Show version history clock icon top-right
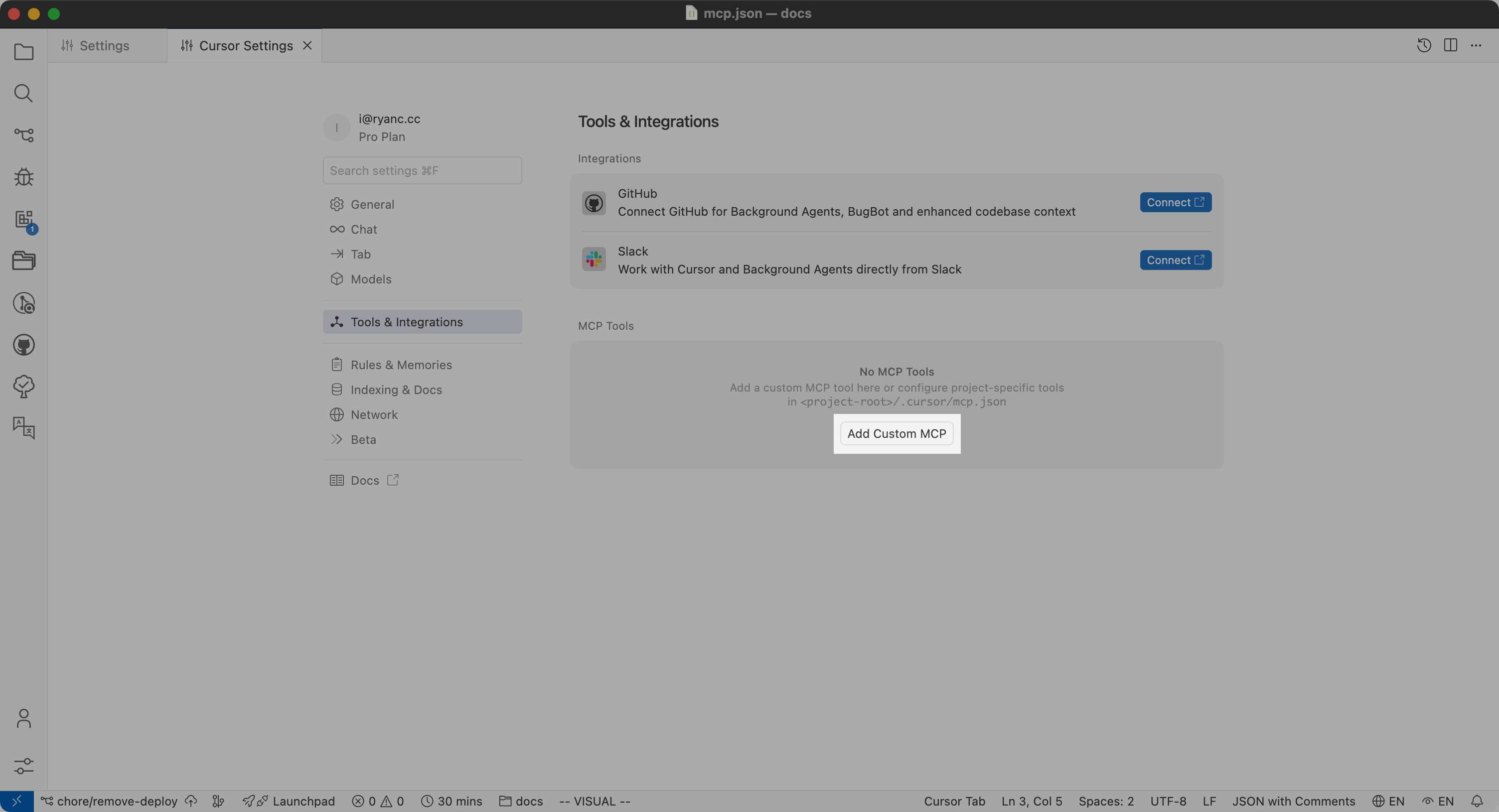 [x=1423, y=45]
